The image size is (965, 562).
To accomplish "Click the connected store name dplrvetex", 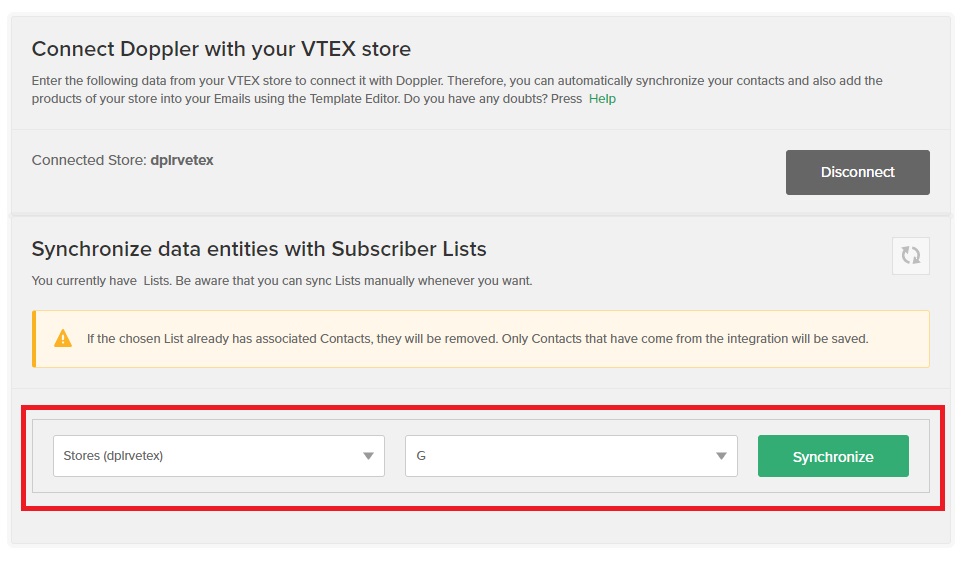I will [x=182, y=160].
